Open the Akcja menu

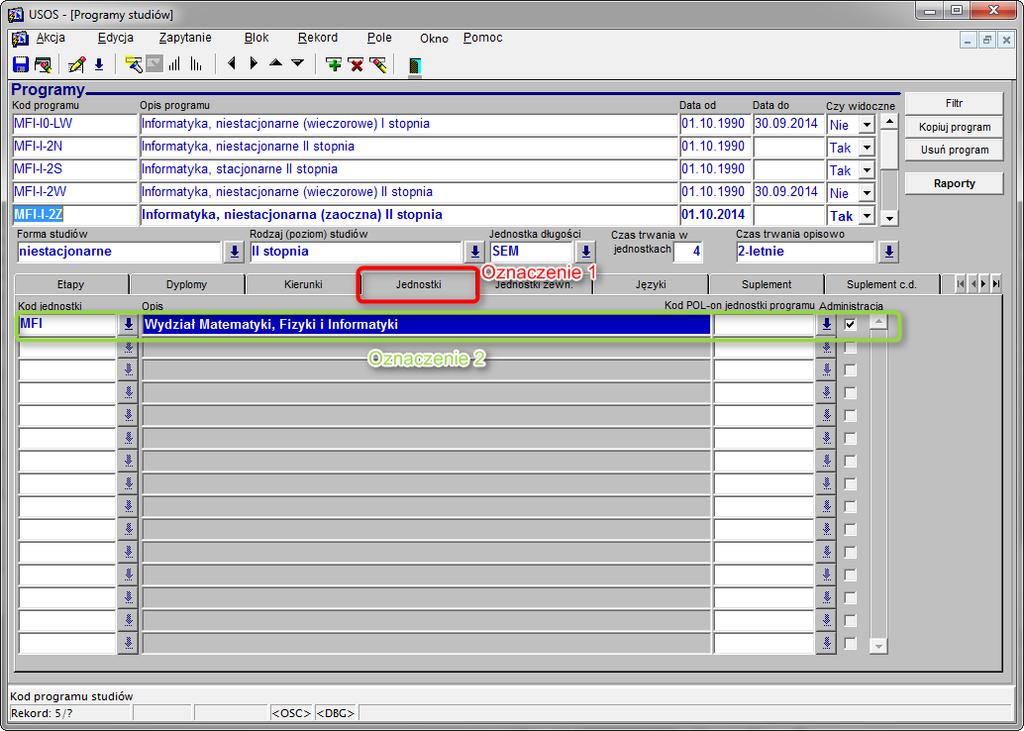50,38
